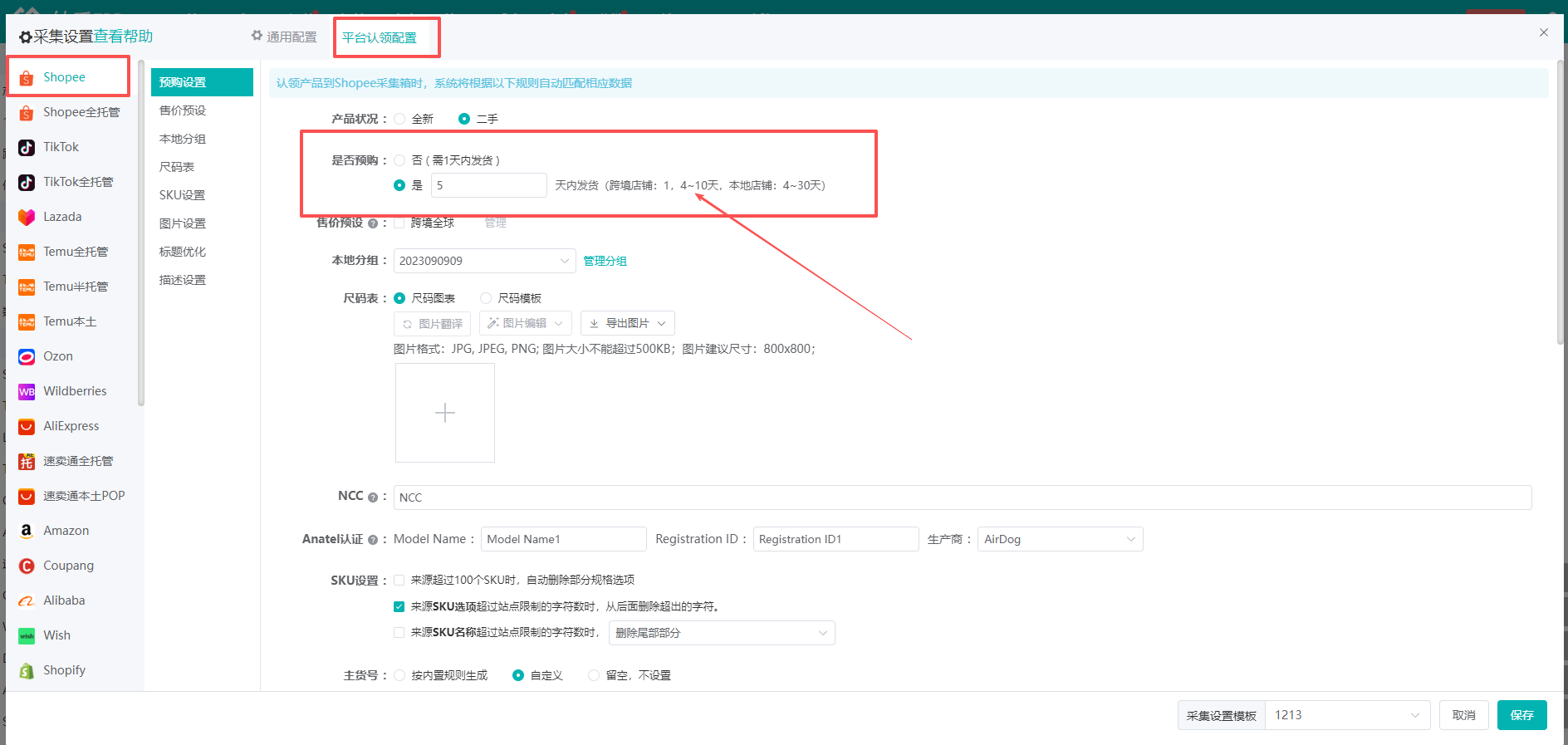Choose the TikTok platform icon

click(27, 148)
